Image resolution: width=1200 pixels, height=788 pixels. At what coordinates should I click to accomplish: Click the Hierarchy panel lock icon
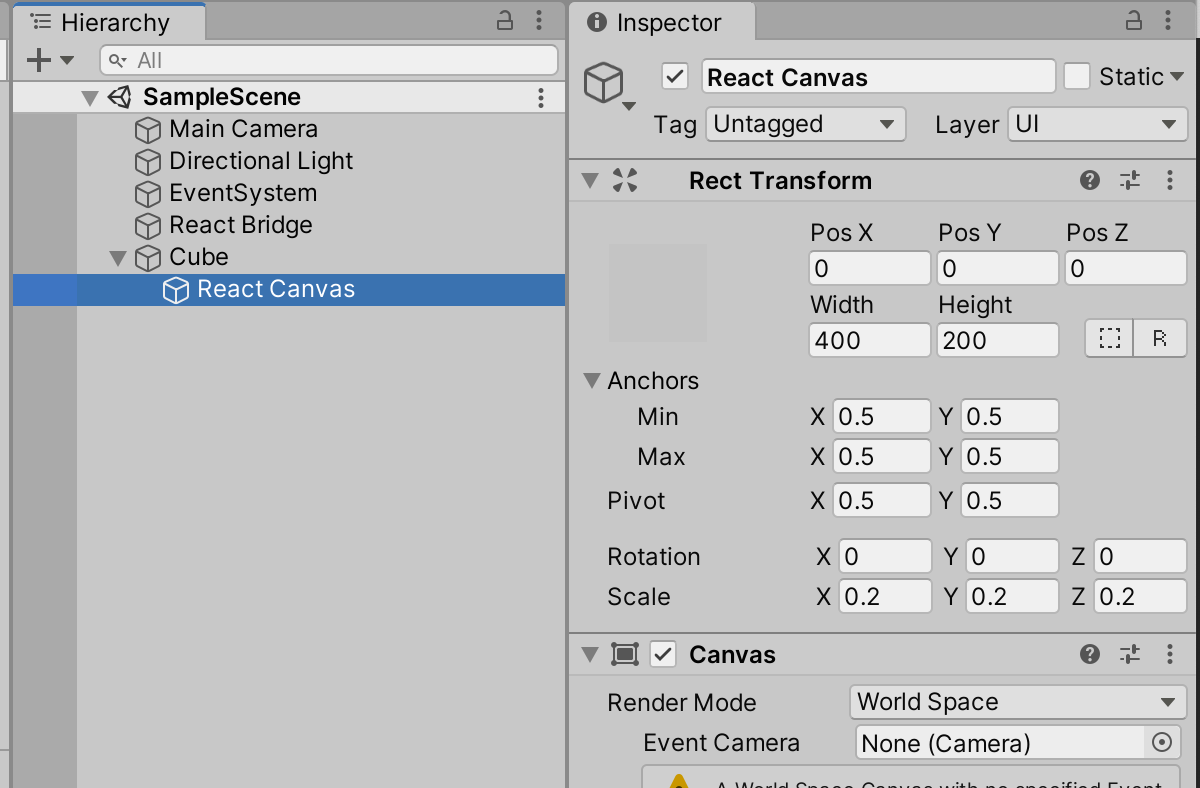pyautogui.click(x=506, y=21)
